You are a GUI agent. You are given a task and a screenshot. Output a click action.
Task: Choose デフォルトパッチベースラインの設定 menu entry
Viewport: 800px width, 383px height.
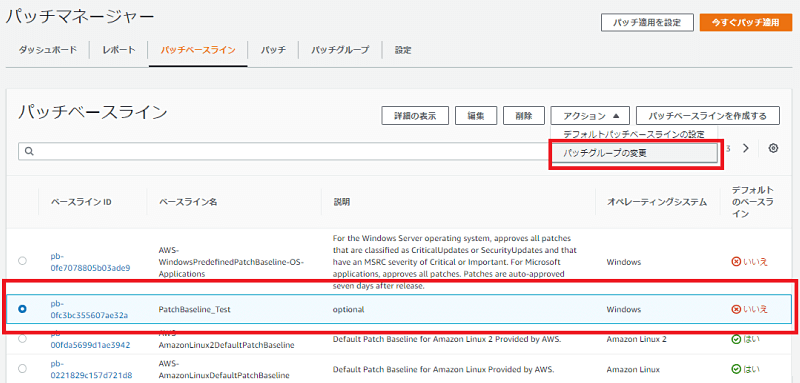[634, 135]
